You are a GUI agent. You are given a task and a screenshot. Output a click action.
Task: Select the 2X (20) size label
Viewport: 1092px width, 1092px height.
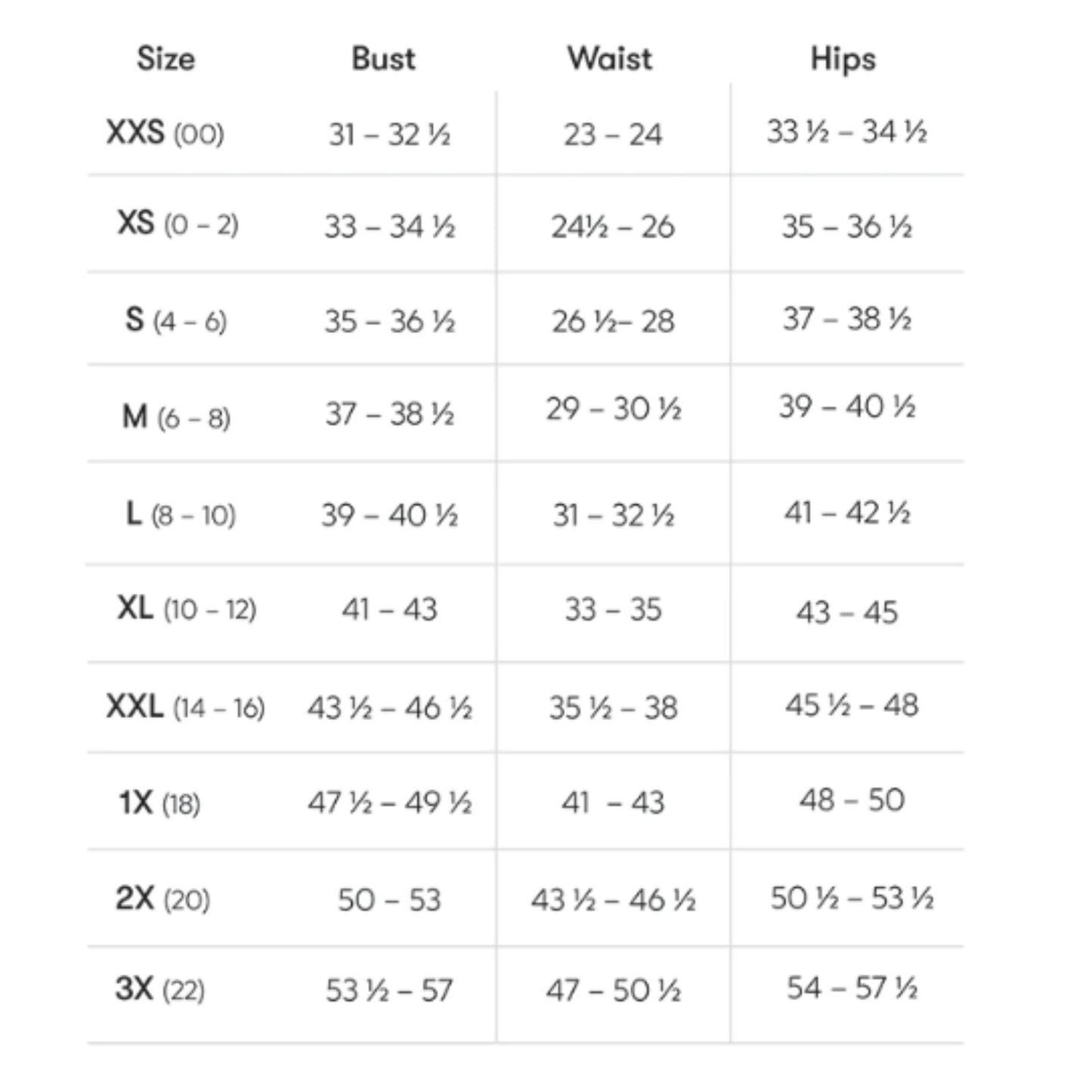coord(162,899)
